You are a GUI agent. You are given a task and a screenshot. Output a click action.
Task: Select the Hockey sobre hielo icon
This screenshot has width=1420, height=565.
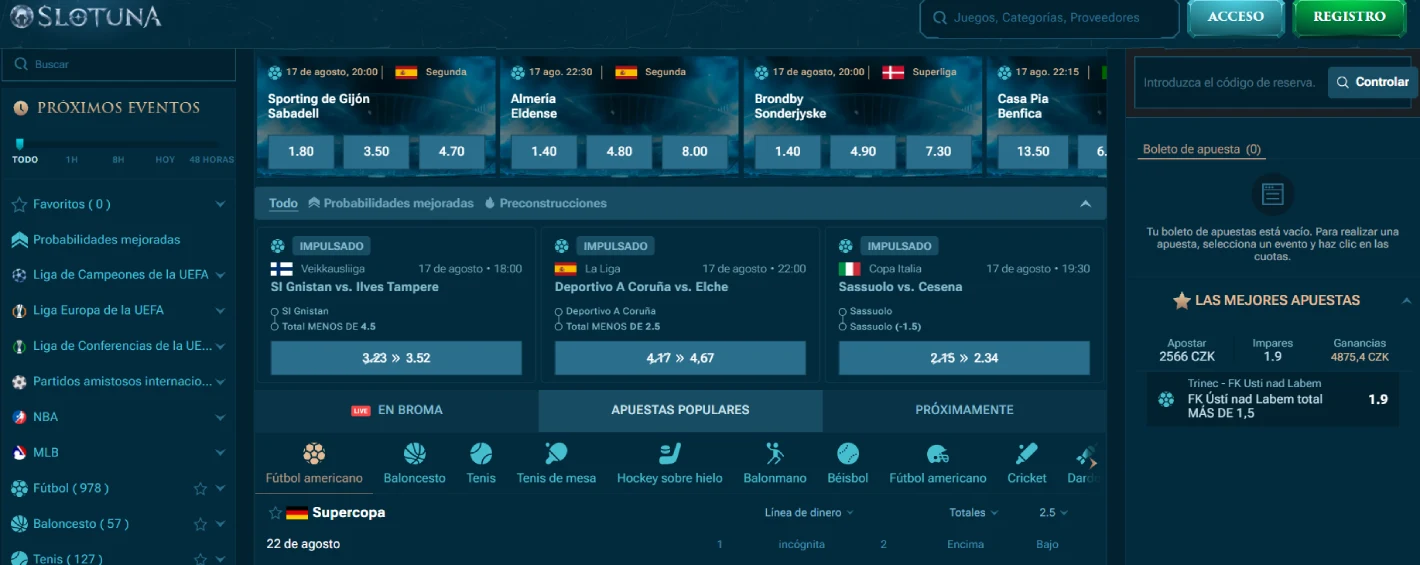pyautogui.click(x=670, y=454)
